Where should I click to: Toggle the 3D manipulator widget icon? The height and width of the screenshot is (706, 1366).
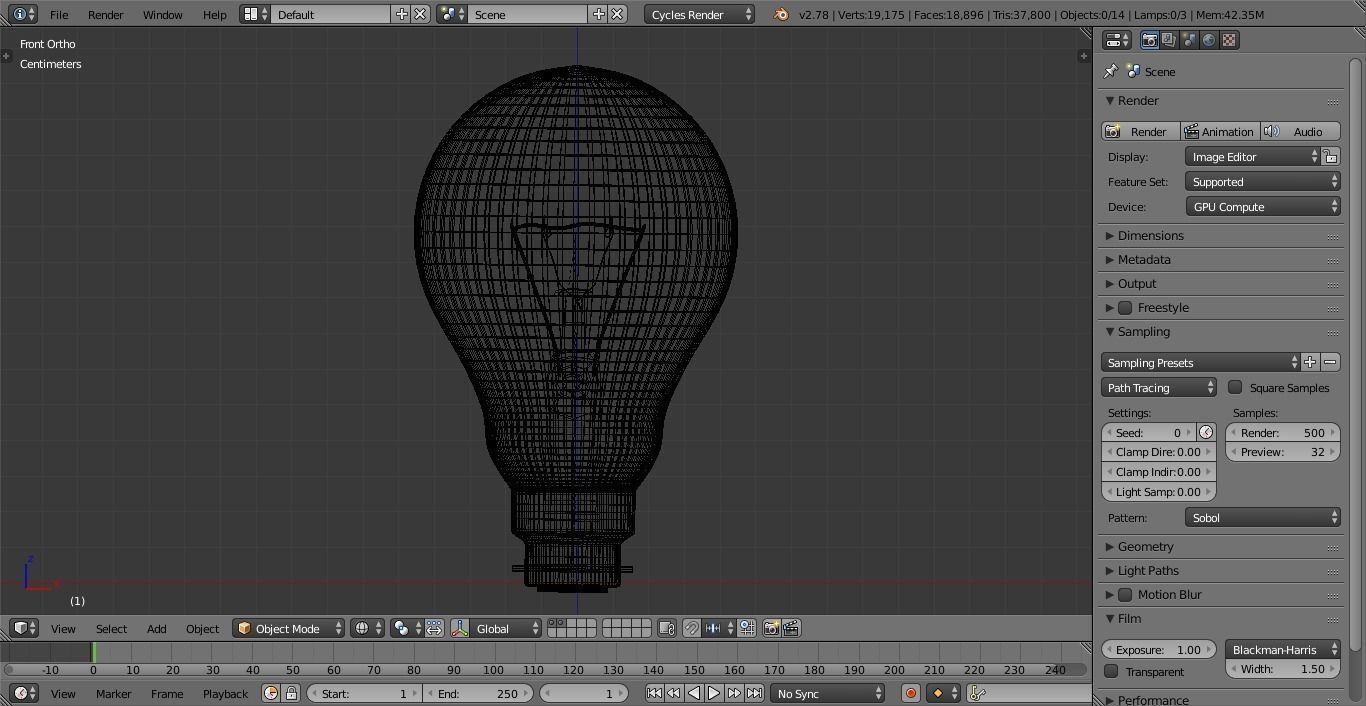click(x=460, y=628)
